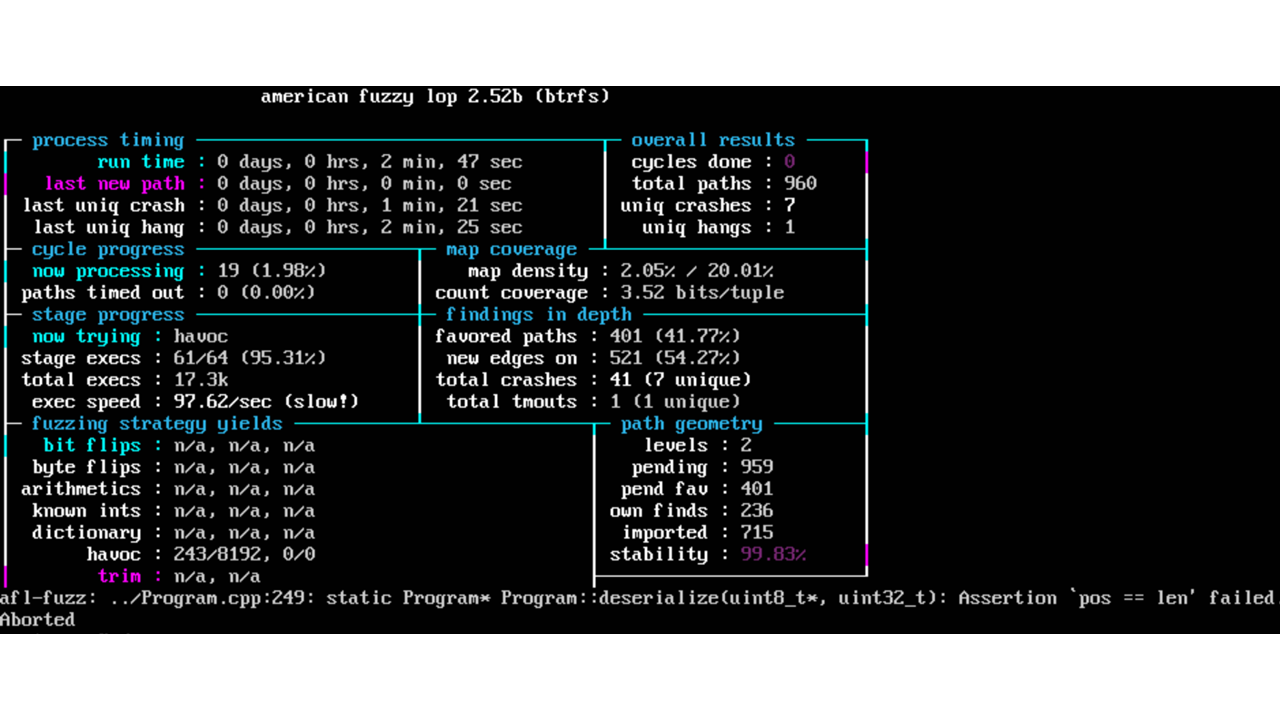Viewport: 1280px width, 720px height.
Task: Select the 'path geometry' section header
Action: tap(691, 424)
